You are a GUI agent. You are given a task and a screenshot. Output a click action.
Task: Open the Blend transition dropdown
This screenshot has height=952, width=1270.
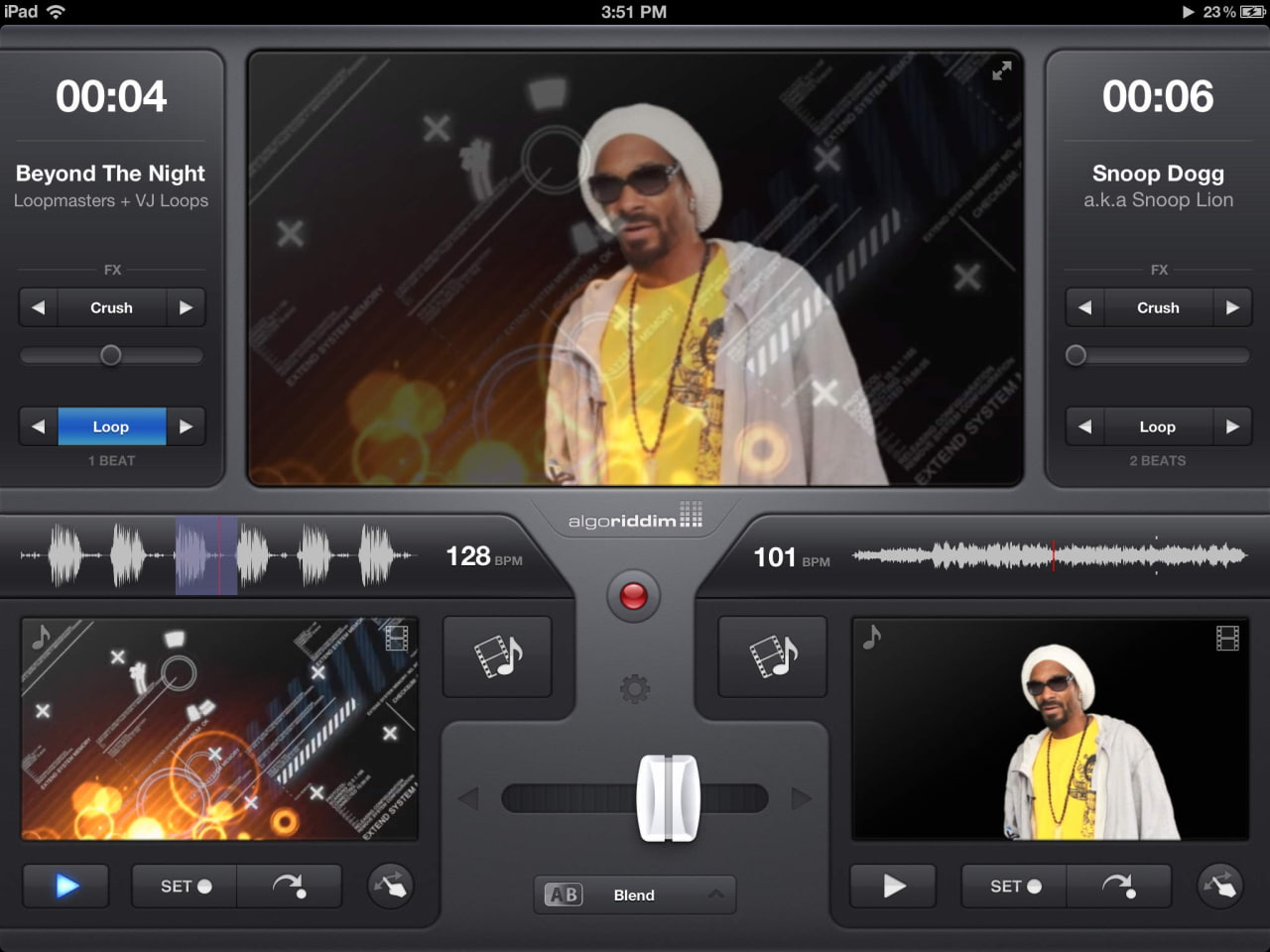[635, 894]
